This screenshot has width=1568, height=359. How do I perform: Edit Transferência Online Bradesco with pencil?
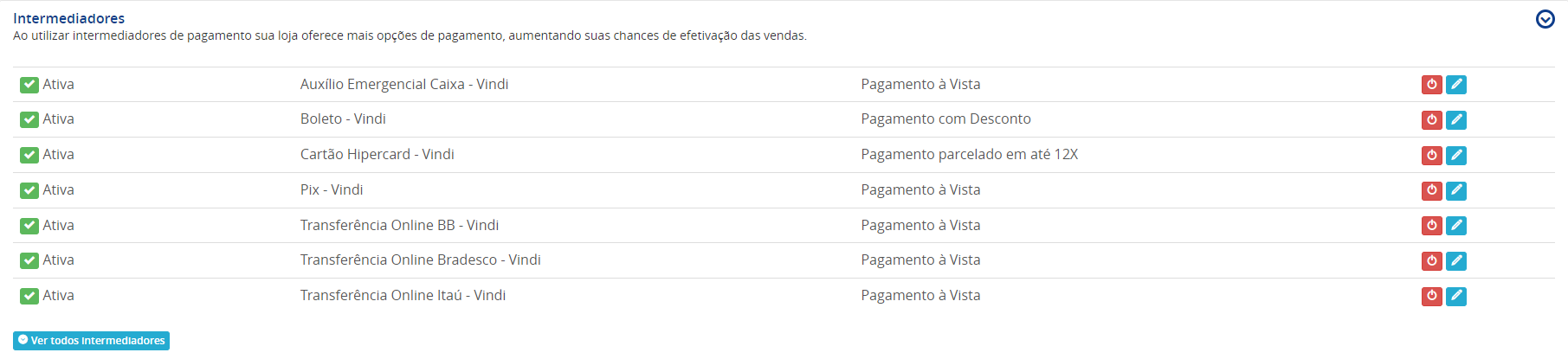[1456, 261]
